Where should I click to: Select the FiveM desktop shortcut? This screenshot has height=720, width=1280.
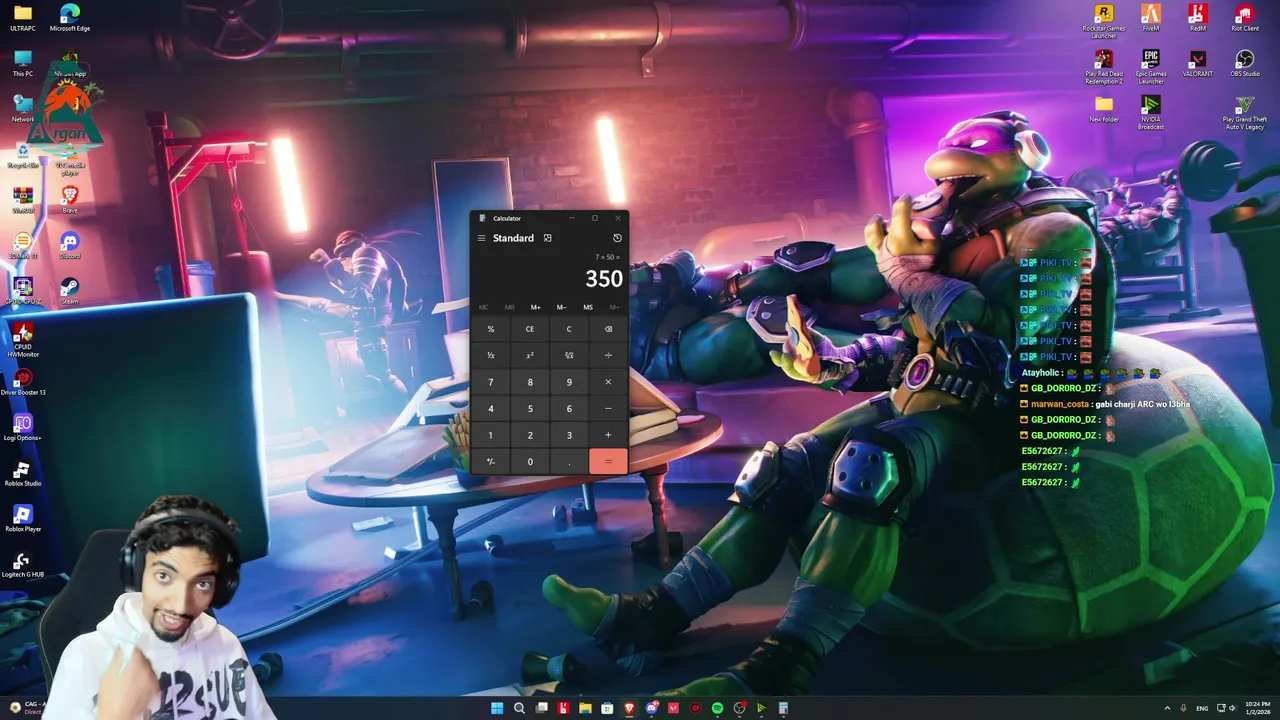[1151, 18]
